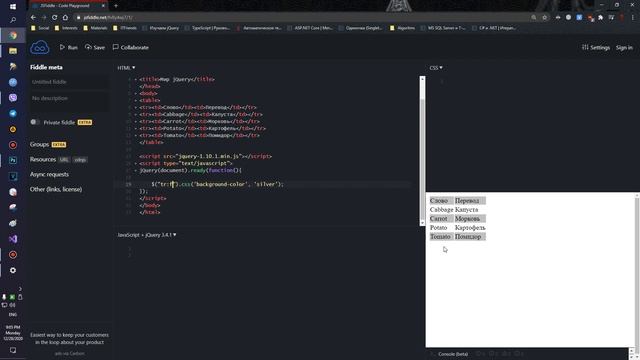Viewport: 640px width, 360px height.
Task: Click the JSFiddle cloud logo
Action: (40, 47)
